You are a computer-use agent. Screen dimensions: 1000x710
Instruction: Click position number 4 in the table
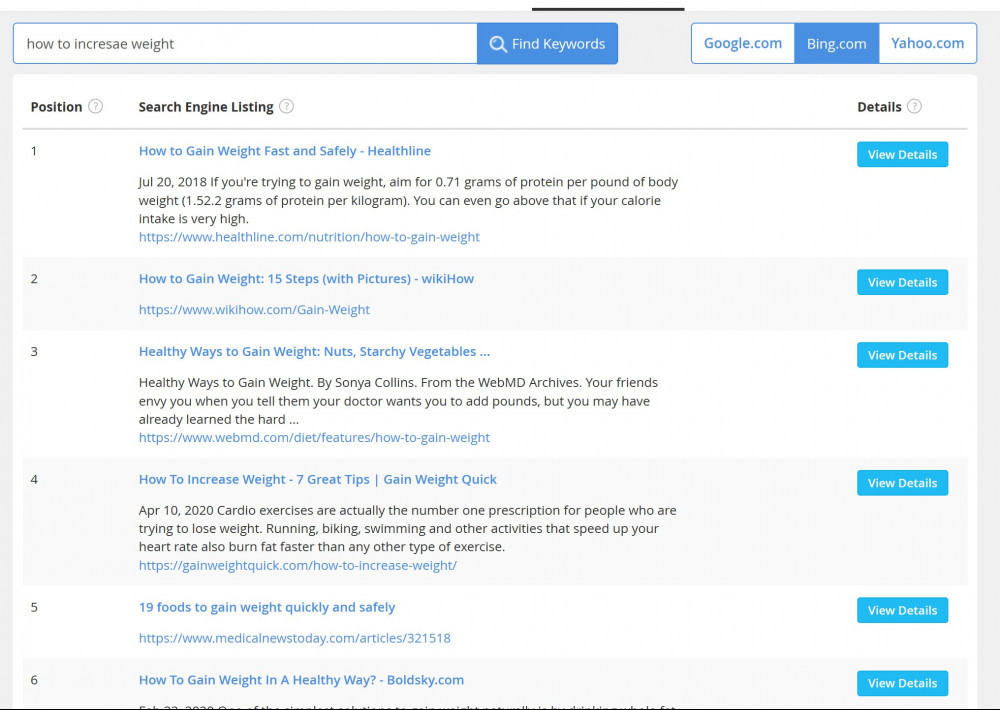[x=34, y=480]
